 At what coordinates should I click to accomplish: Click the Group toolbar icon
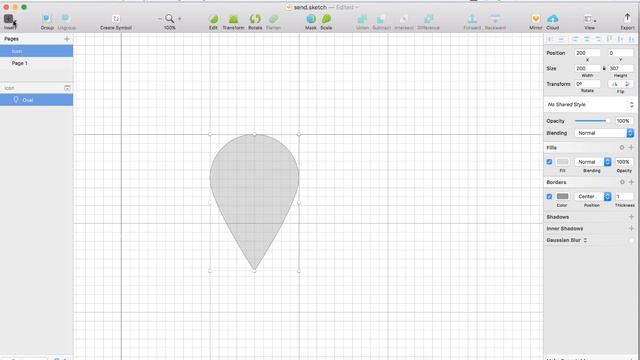coord(47,19)
